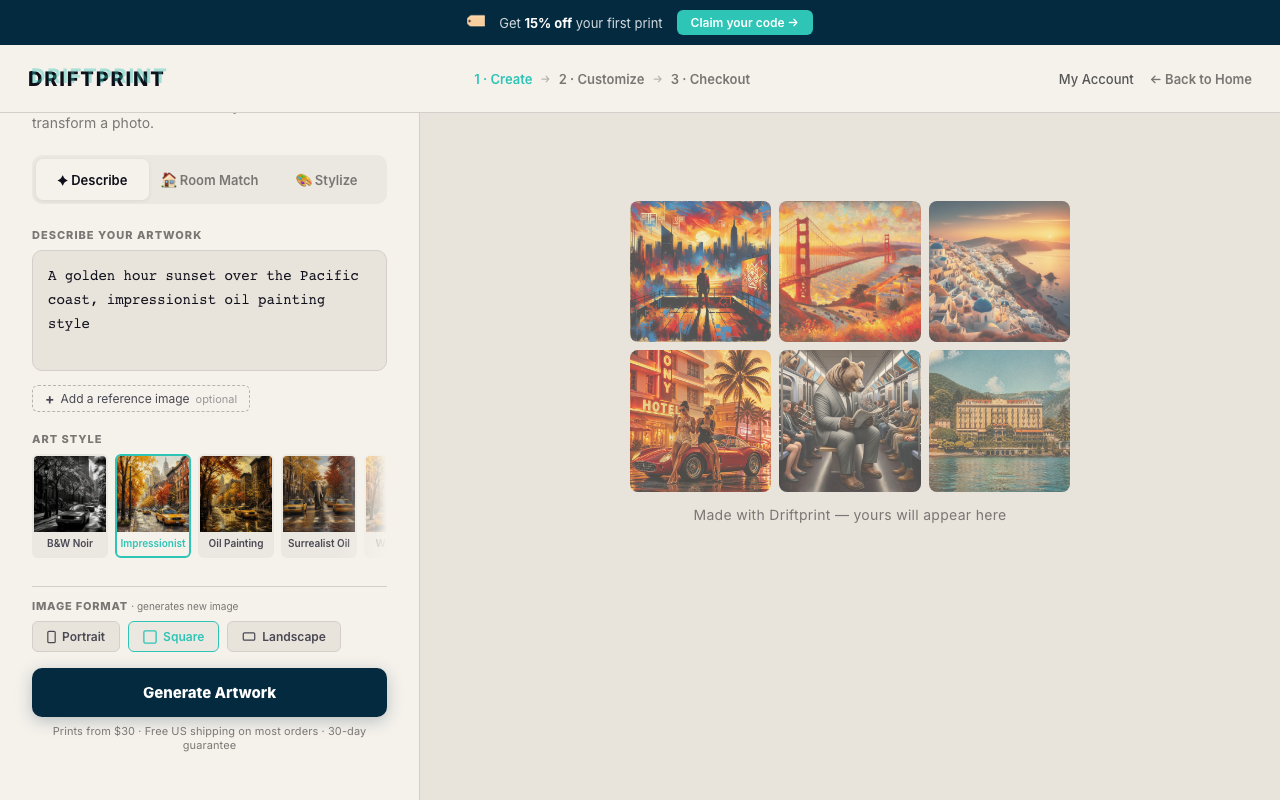Open My Account

pyautogui.click(x=1096, y=79)
